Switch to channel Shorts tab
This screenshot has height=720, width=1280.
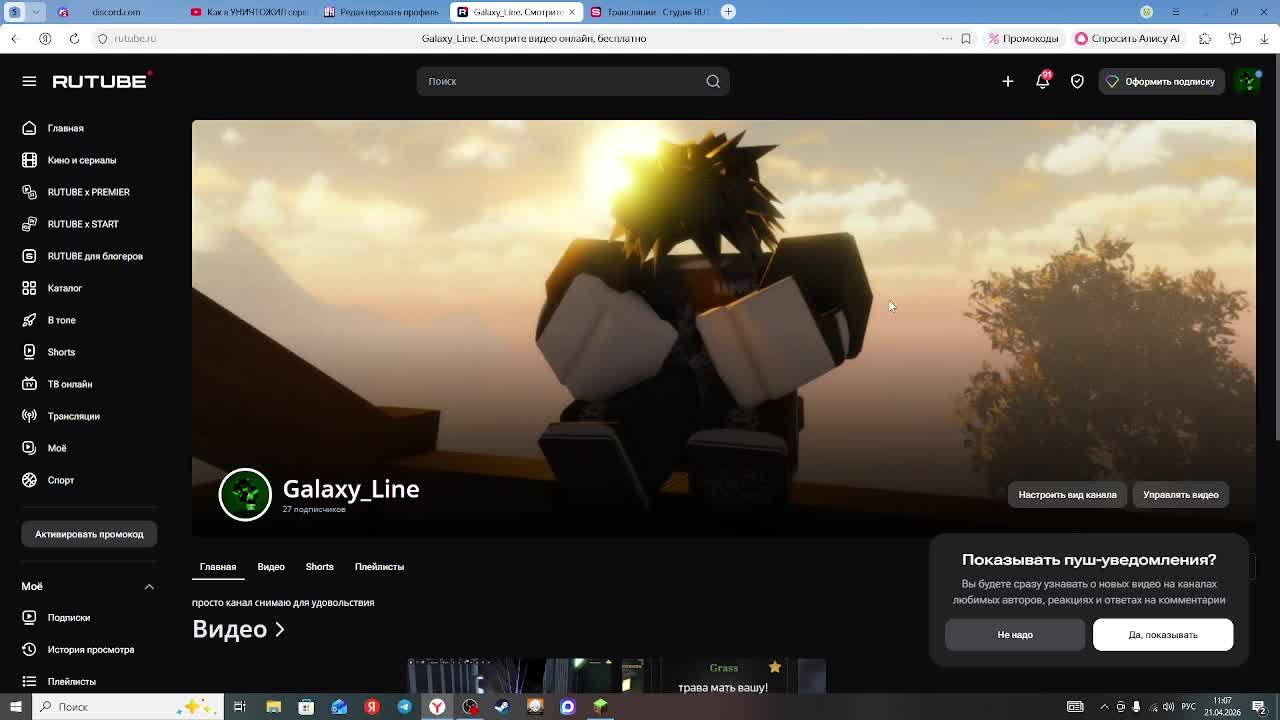point(319,567)
